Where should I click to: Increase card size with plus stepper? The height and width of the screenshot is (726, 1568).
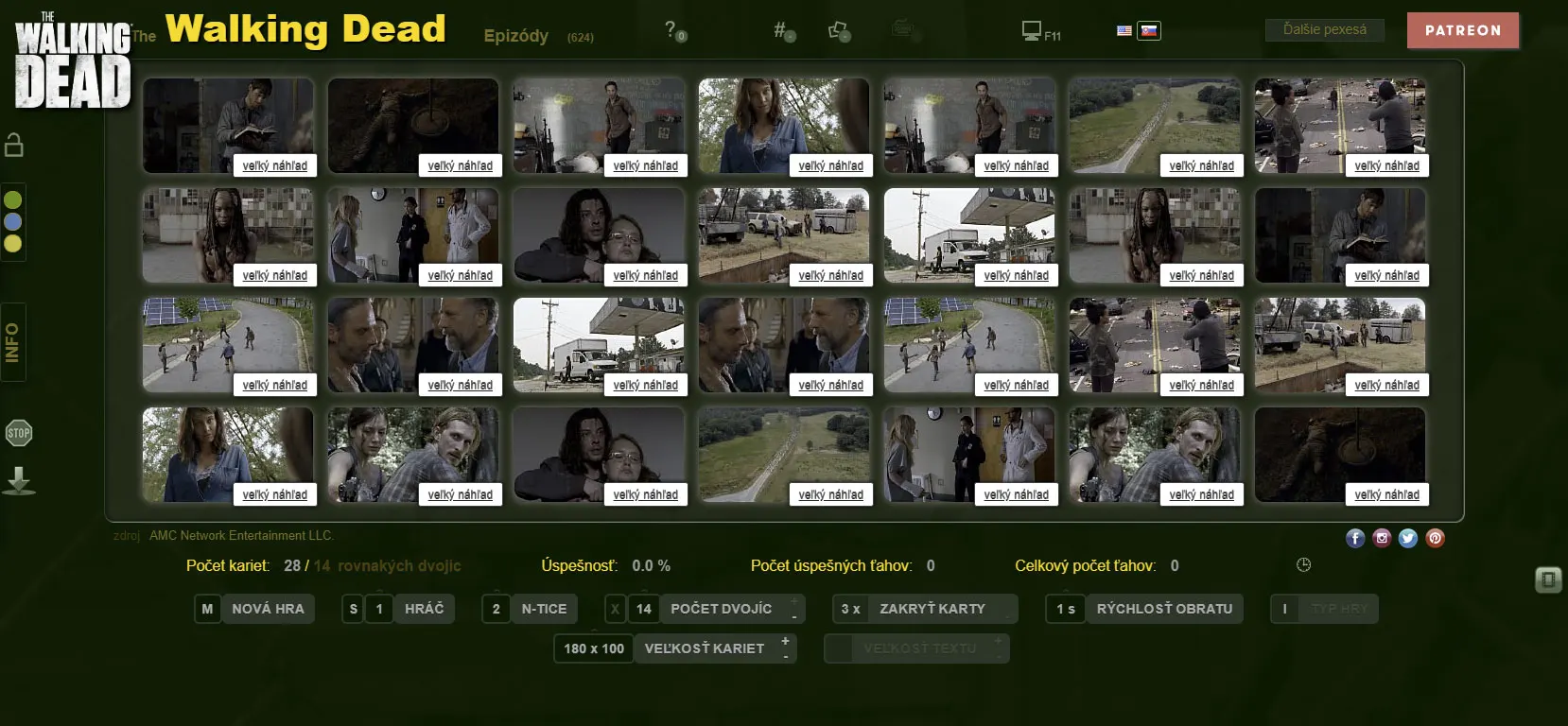(785, 641)
